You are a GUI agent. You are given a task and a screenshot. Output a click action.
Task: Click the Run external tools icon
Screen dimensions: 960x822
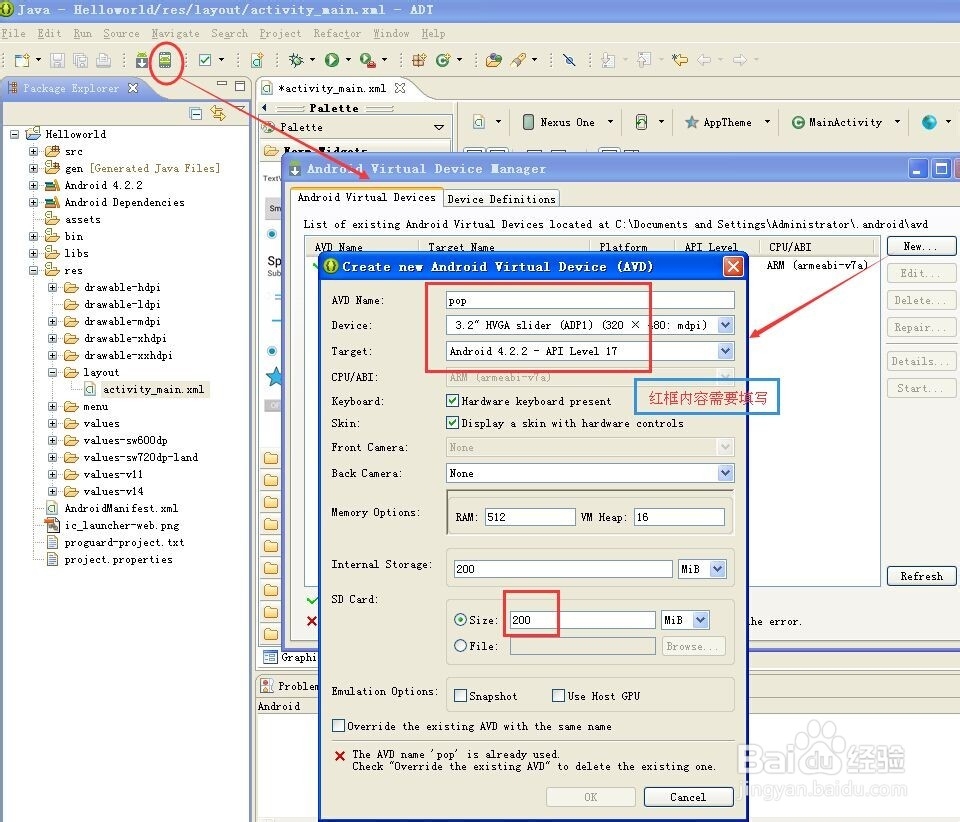click(367, 59)
